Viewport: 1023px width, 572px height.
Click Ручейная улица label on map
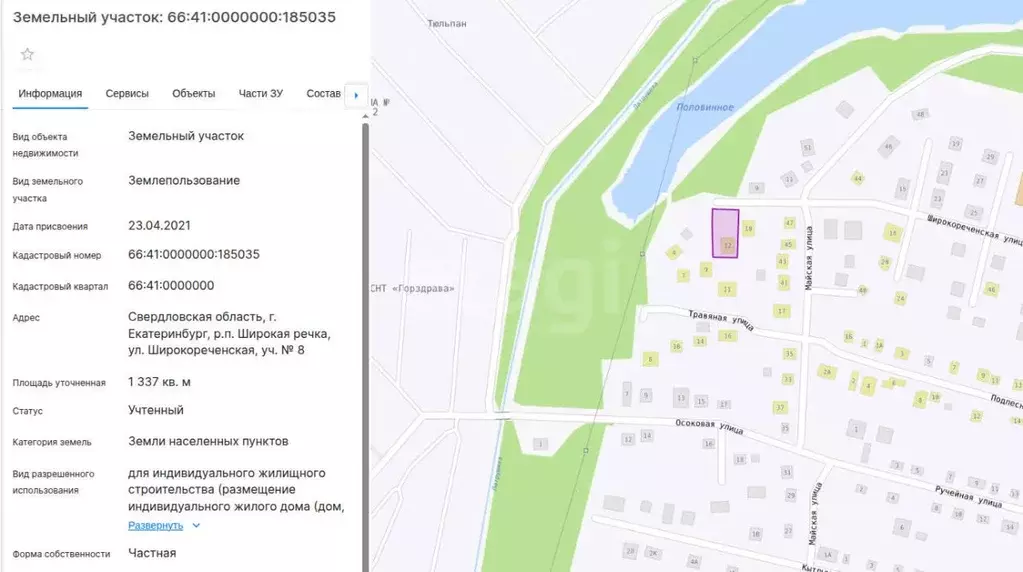coord(968,496)
